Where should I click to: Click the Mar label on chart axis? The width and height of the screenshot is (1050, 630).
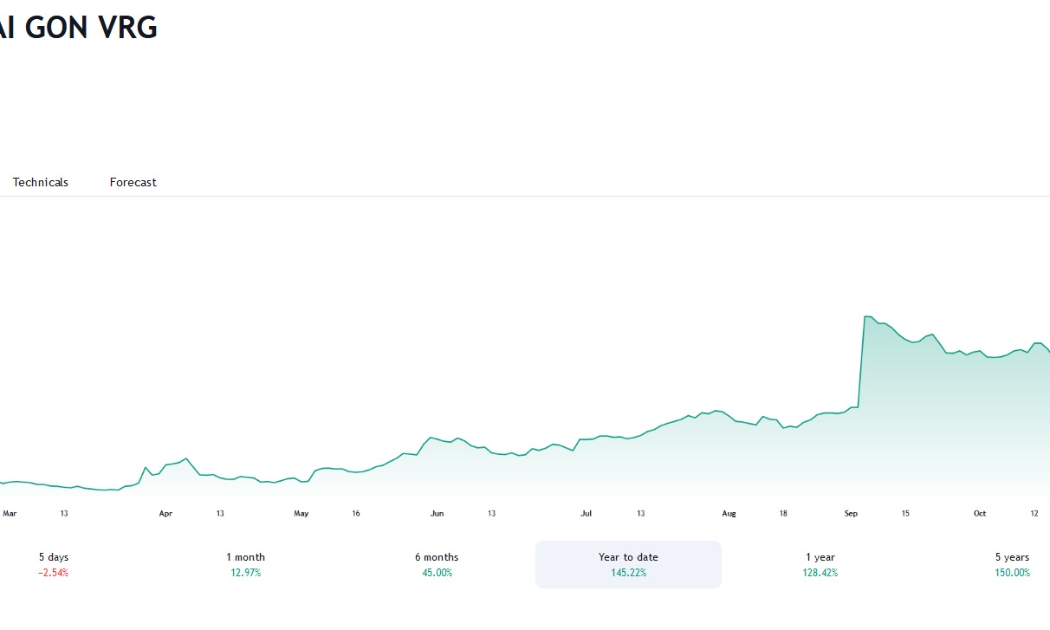click(9, 514)
